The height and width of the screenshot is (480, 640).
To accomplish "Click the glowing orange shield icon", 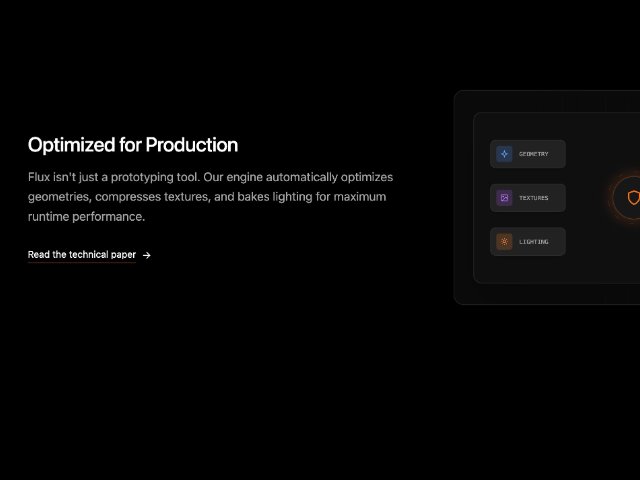I will coord(632,198).
